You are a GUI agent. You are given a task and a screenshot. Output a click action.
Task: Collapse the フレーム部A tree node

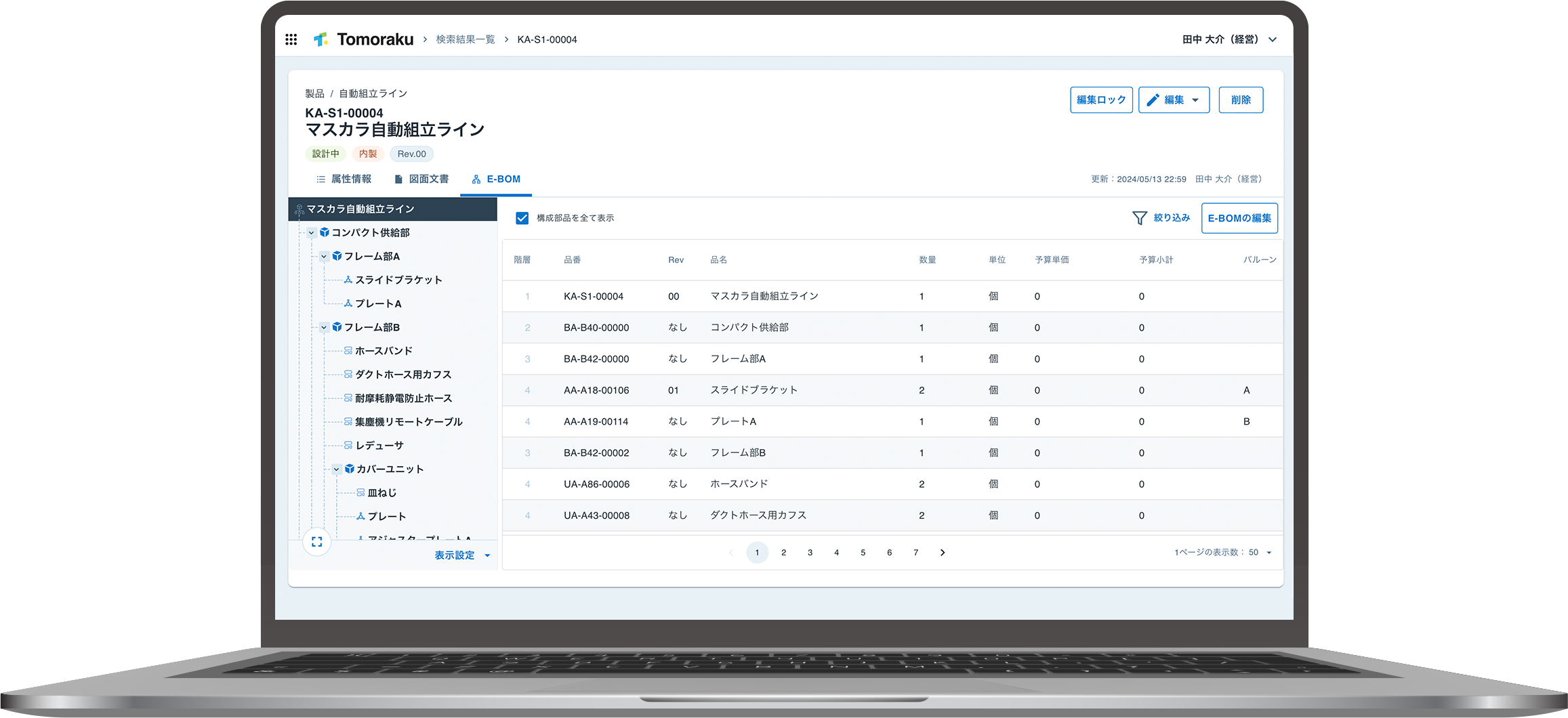[x=324, y=256]
